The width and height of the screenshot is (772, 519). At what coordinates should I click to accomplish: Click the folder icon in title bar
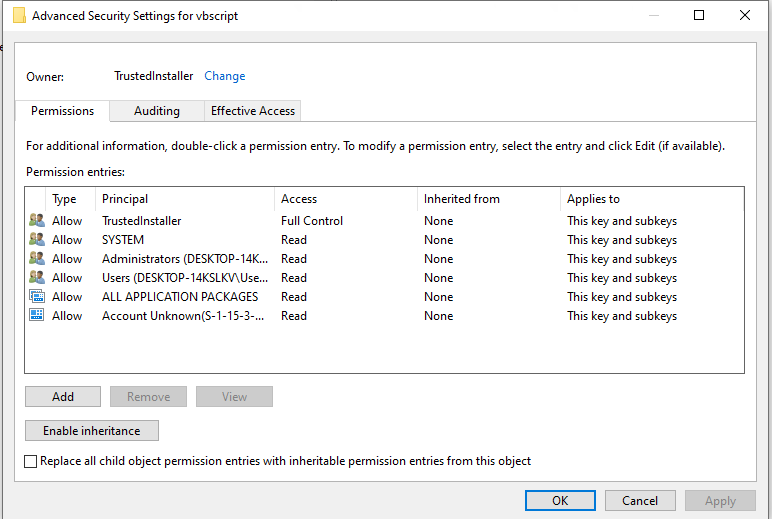tap(18, 16)
